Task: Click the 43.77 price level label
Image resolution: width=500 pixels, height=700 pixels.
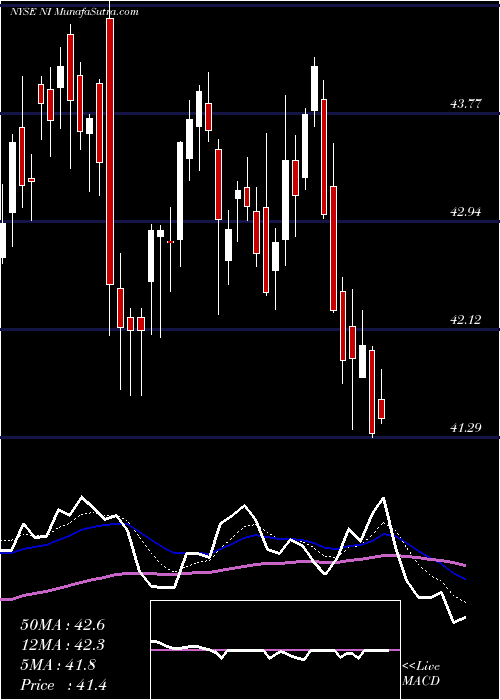Action: (466, 104)
